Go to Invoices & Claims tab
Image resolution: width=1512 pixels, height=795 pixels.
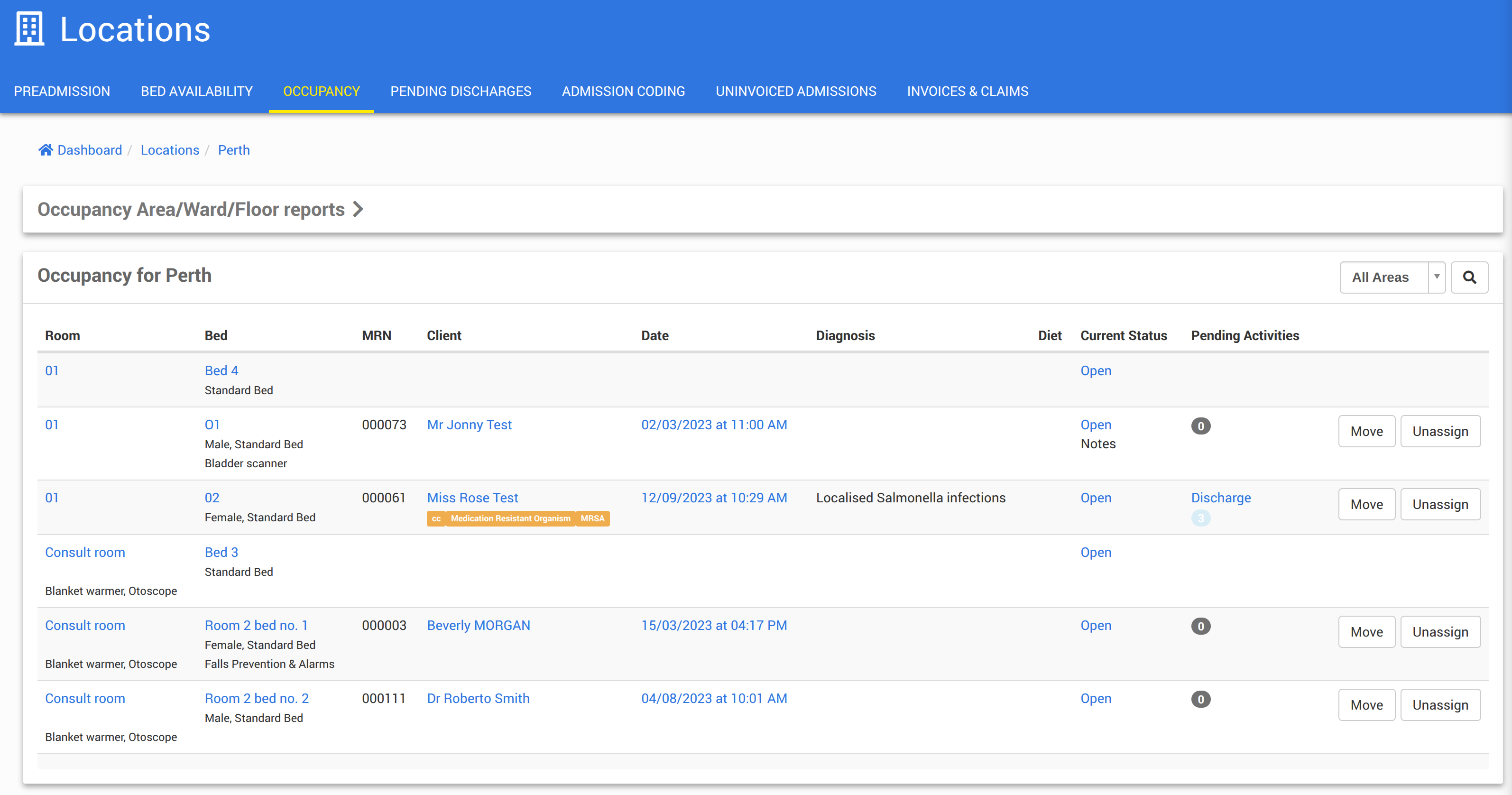[x=967, y=91]
